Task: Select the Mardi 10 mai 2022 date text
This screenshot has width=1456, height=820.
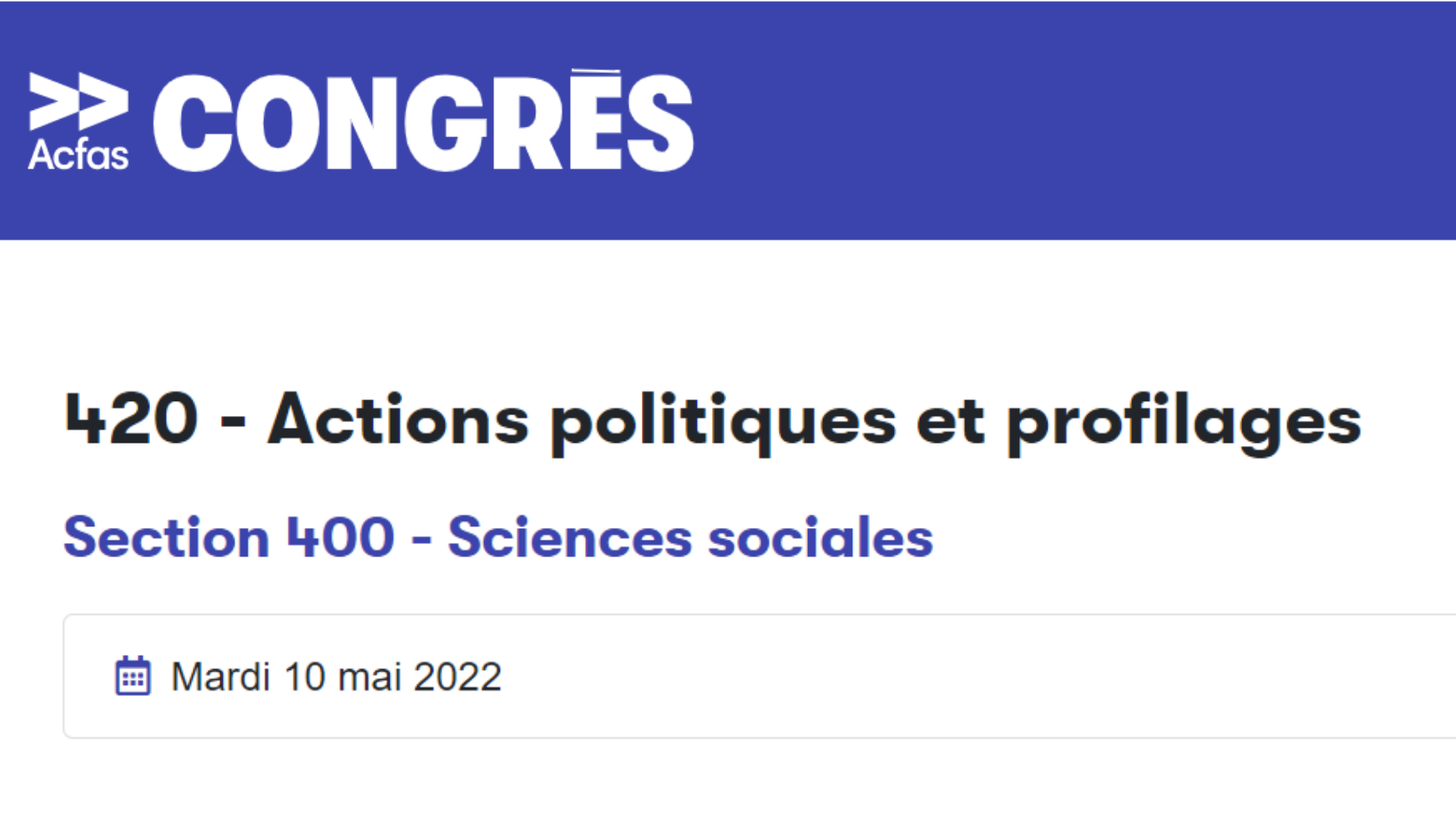Action: pyautogui.click(x=336, y=676)
